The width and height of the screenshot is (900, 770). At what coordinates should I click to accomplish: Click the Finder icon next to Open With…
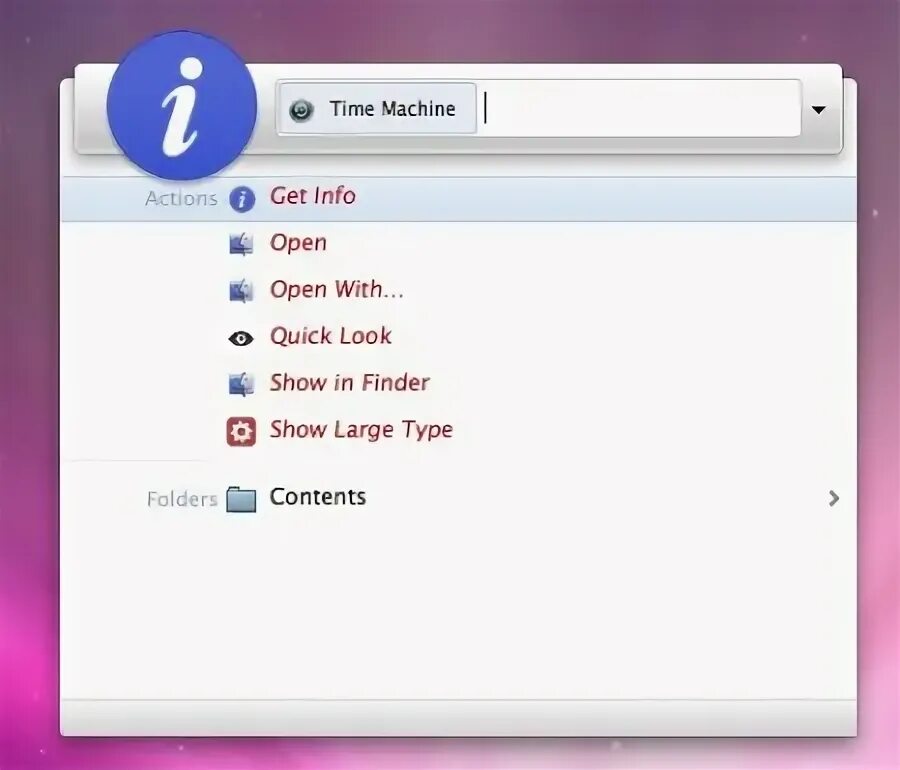[241, 290]
